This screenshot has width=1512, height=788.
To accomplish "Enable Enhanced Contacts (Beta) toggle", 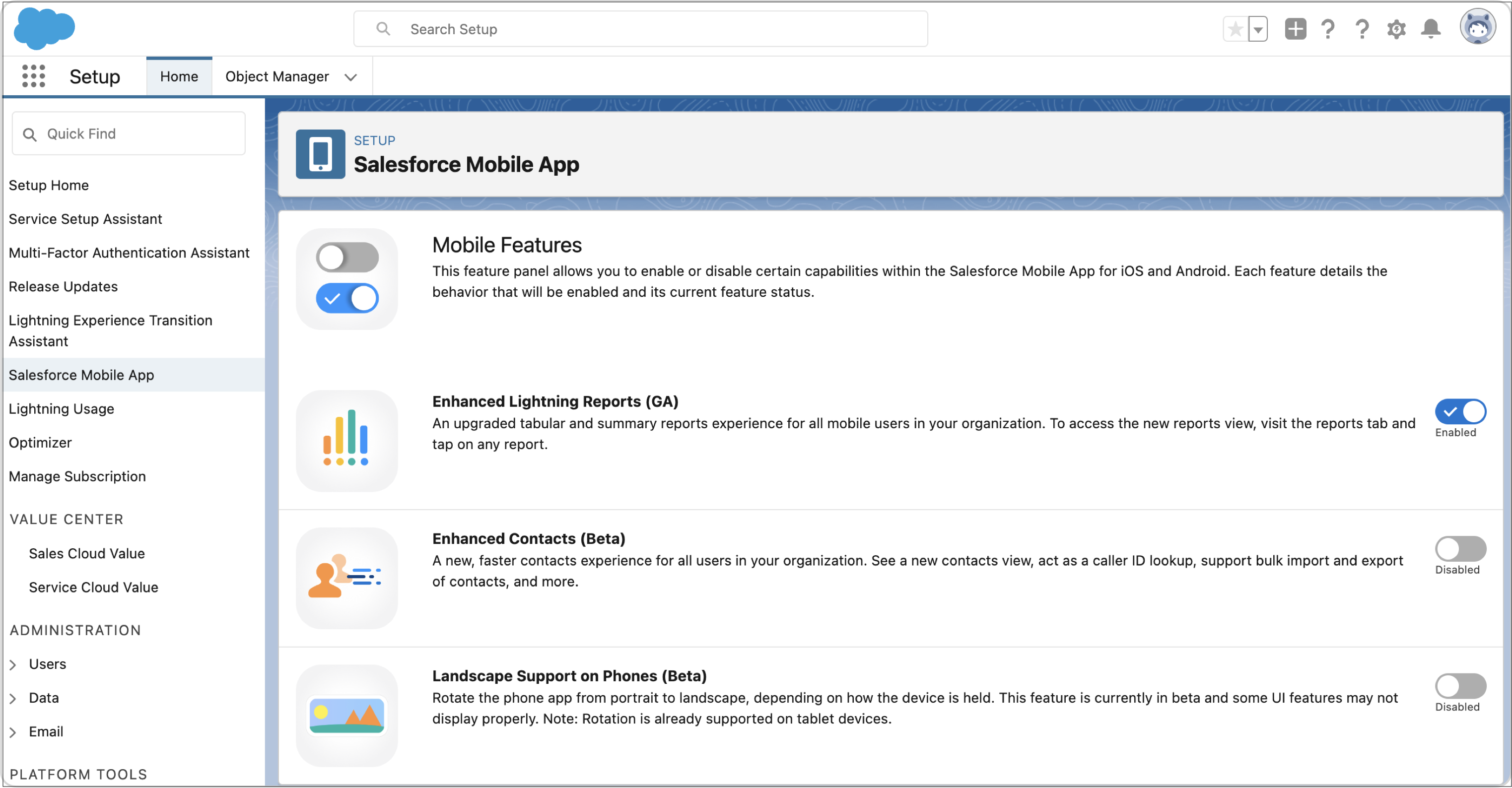I will click(1460, 549).
